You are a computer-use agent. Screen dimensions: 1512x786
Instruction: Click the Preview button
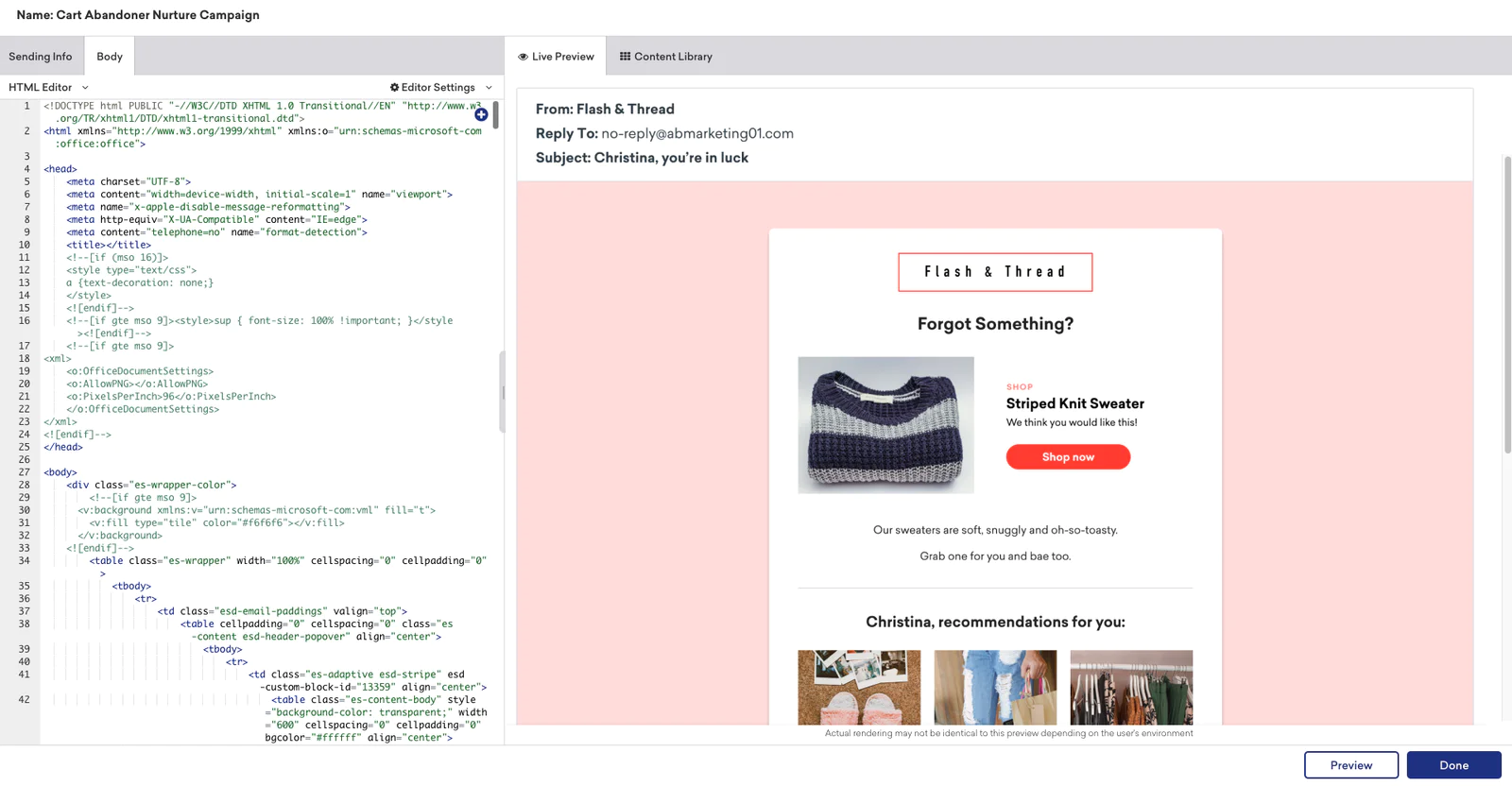pyautogui.click(x=1351, y=765)
